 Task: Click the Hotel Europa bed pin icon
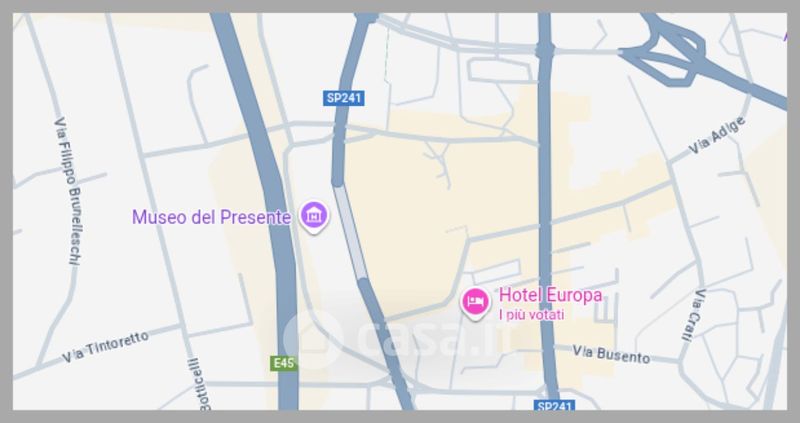[475, 303]
